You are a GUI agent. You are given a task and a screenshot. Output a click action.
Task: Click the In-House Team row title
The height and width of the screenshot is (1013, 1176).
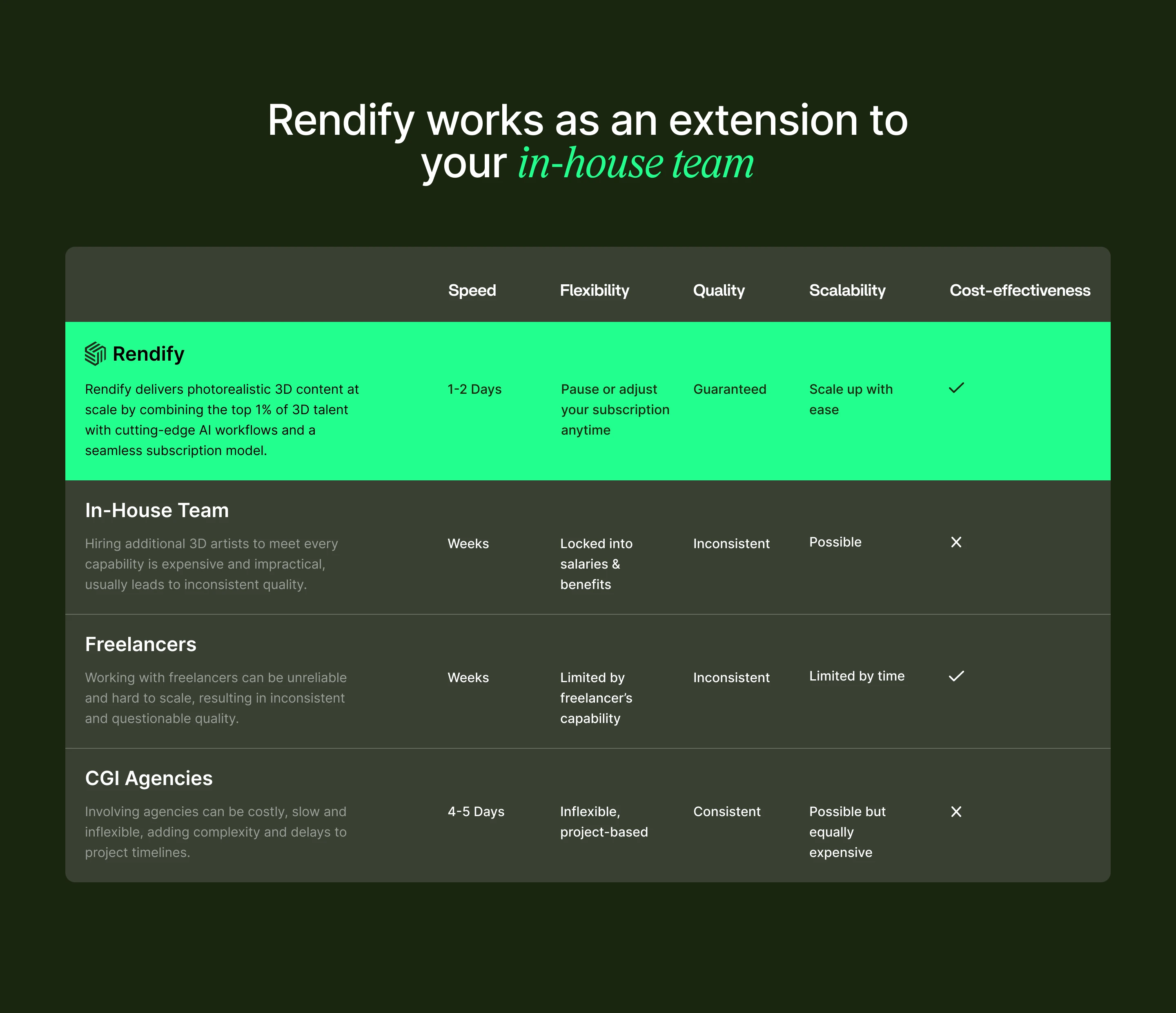pyautogui.click(x=157, y=510)
